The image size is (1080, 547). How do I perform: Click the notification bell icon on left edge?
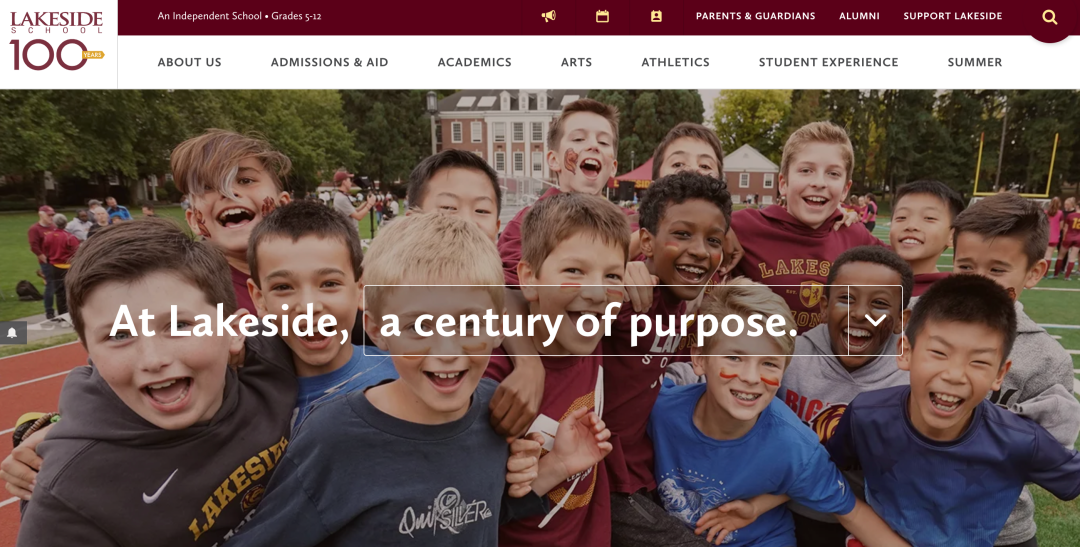coord(12,333)
